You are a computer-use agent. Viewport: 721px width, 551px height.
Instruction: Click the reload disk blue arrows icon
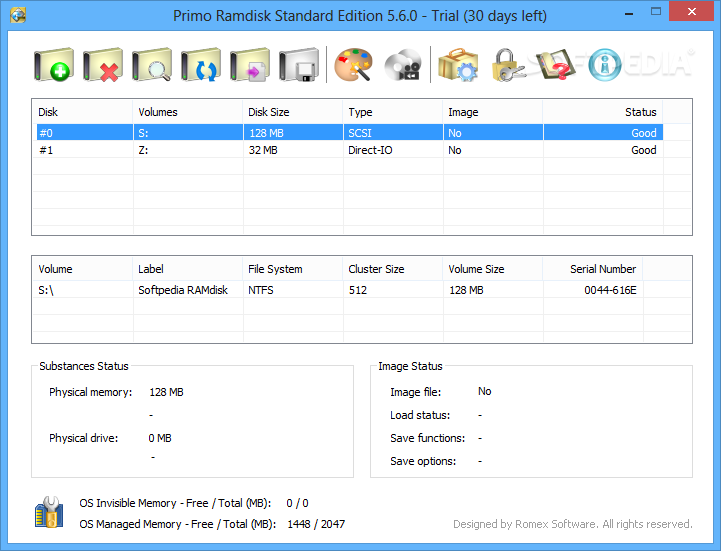click(x=201, y=65)
